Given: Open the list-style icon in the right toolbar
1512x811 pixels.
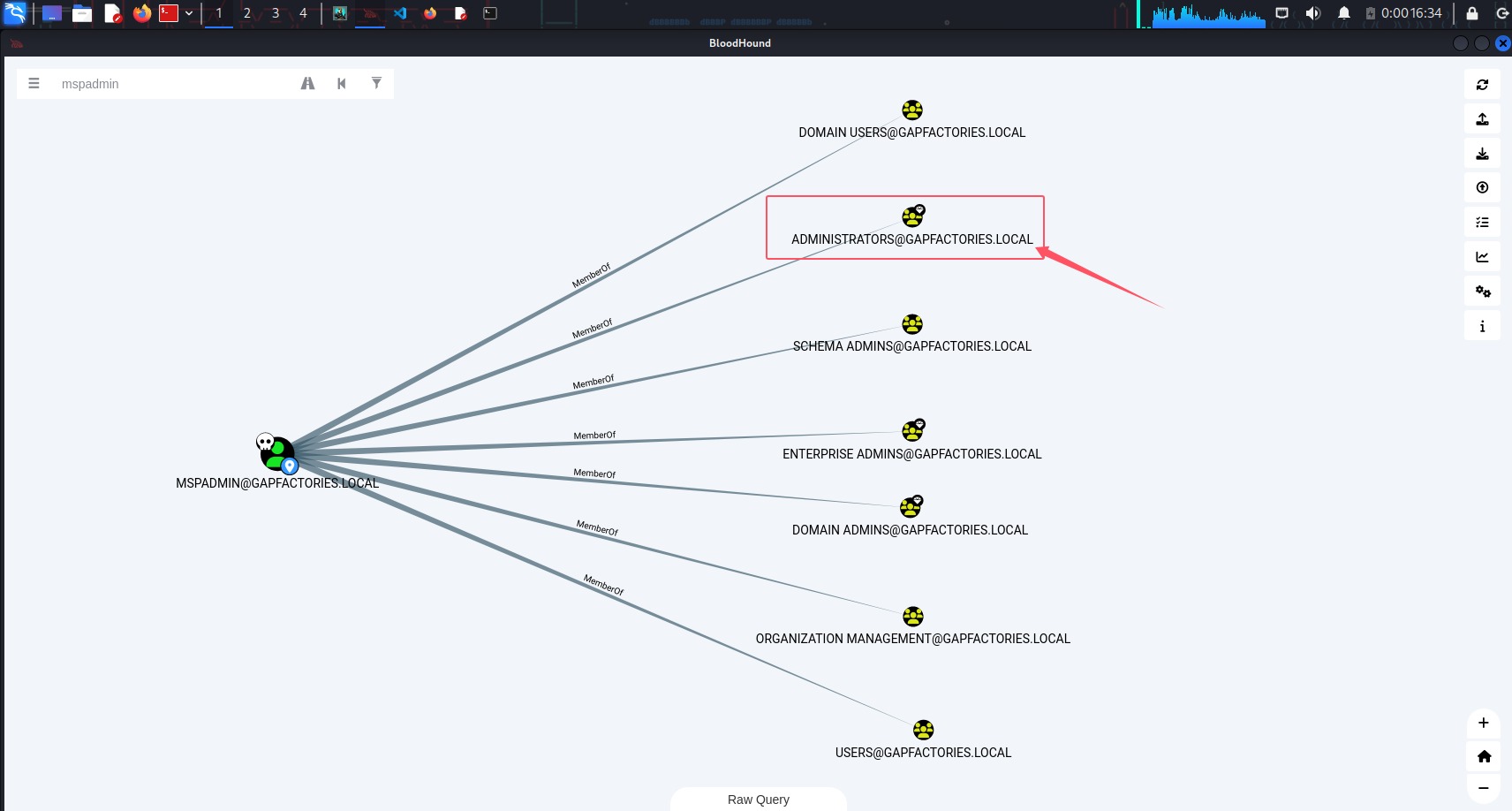Looking at the screenshot, I should 1482,223.
